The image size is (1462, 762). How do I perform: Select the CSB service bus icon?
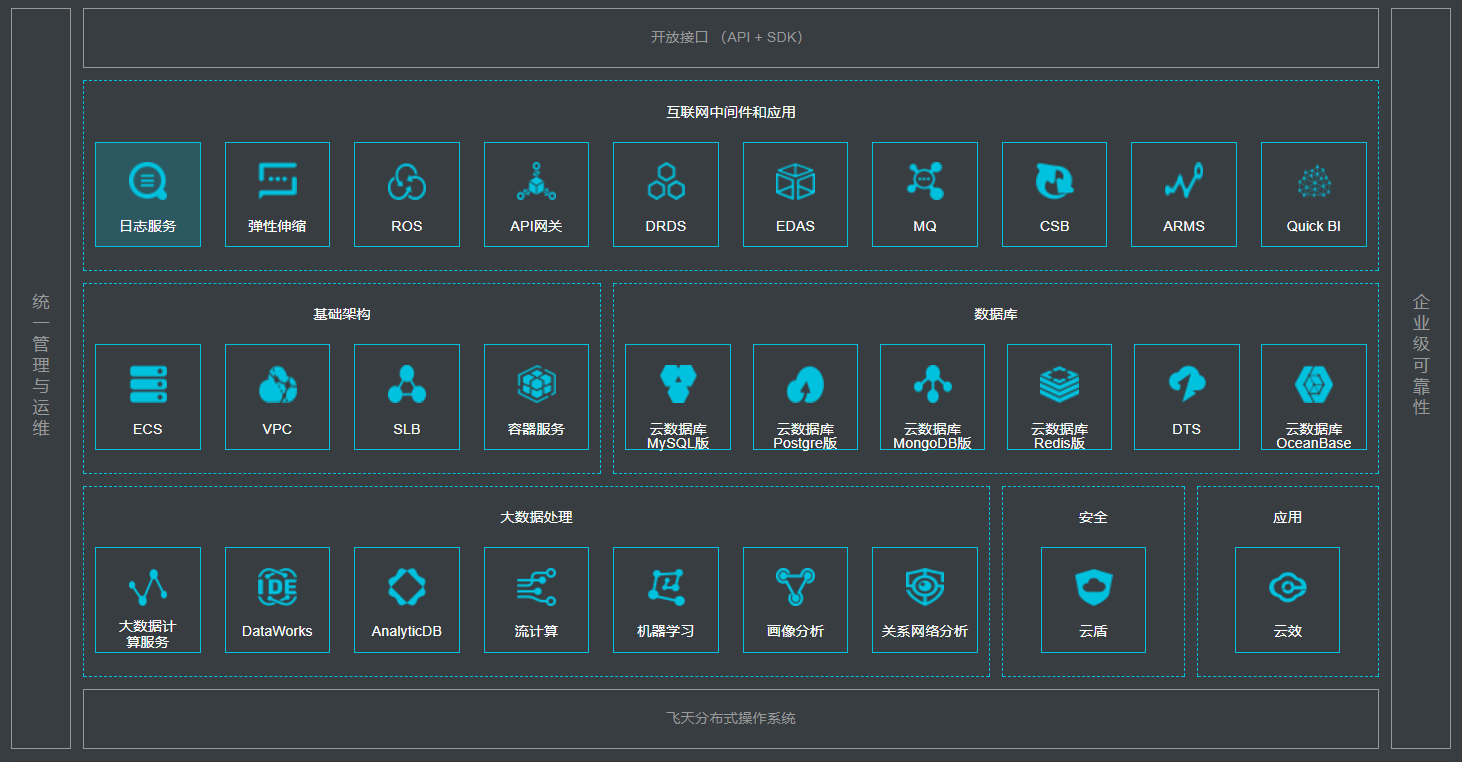1054,182
